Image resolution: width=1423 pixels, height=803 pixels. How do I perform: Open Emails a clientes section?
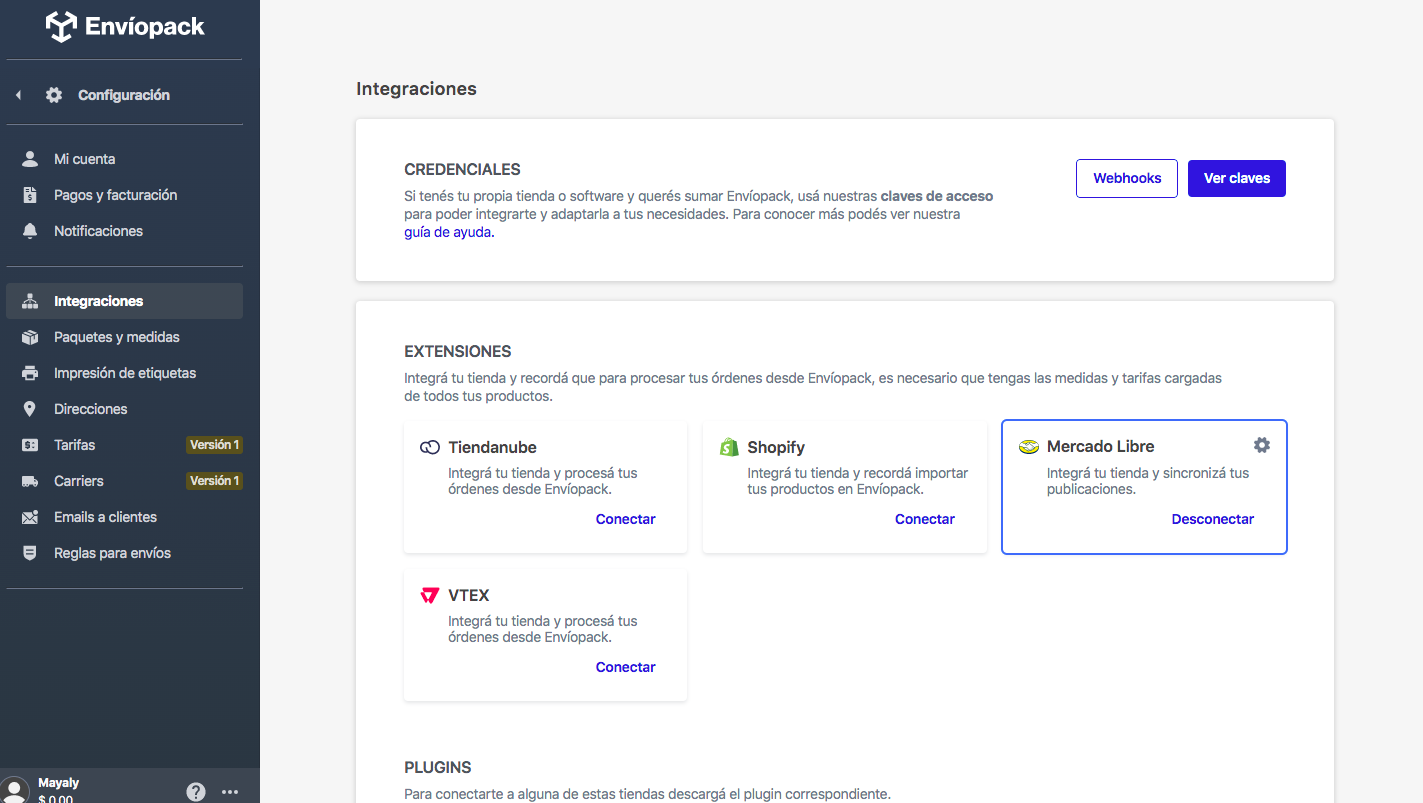(125, 517)
